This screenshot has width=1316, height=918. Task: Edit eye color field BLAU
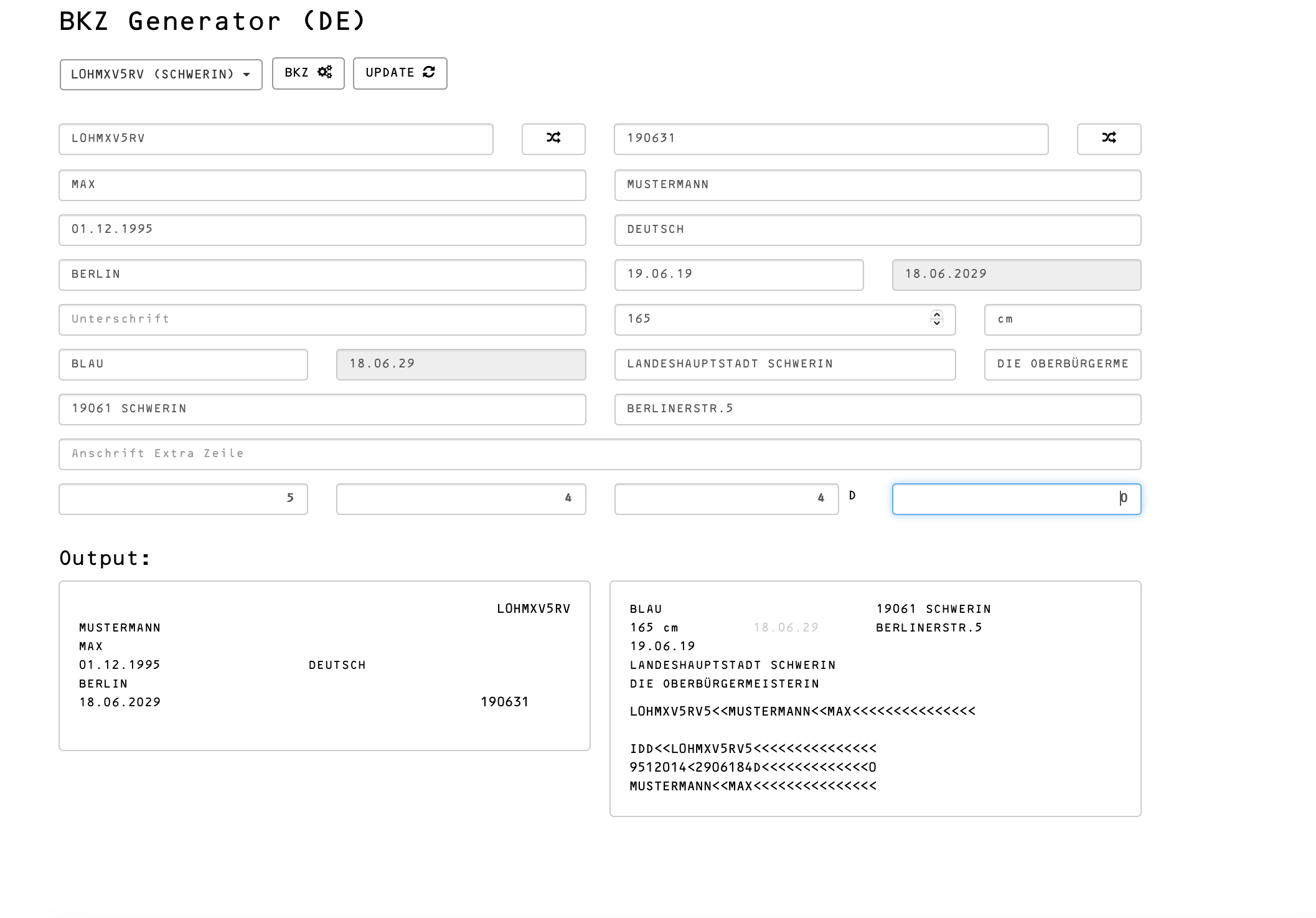tap(183, 364)
